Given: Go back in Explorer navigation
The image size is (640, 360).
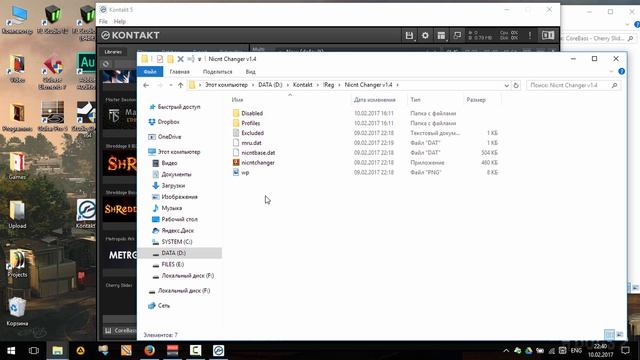Looking at the screenshot, I should click(x=146, y=85).
